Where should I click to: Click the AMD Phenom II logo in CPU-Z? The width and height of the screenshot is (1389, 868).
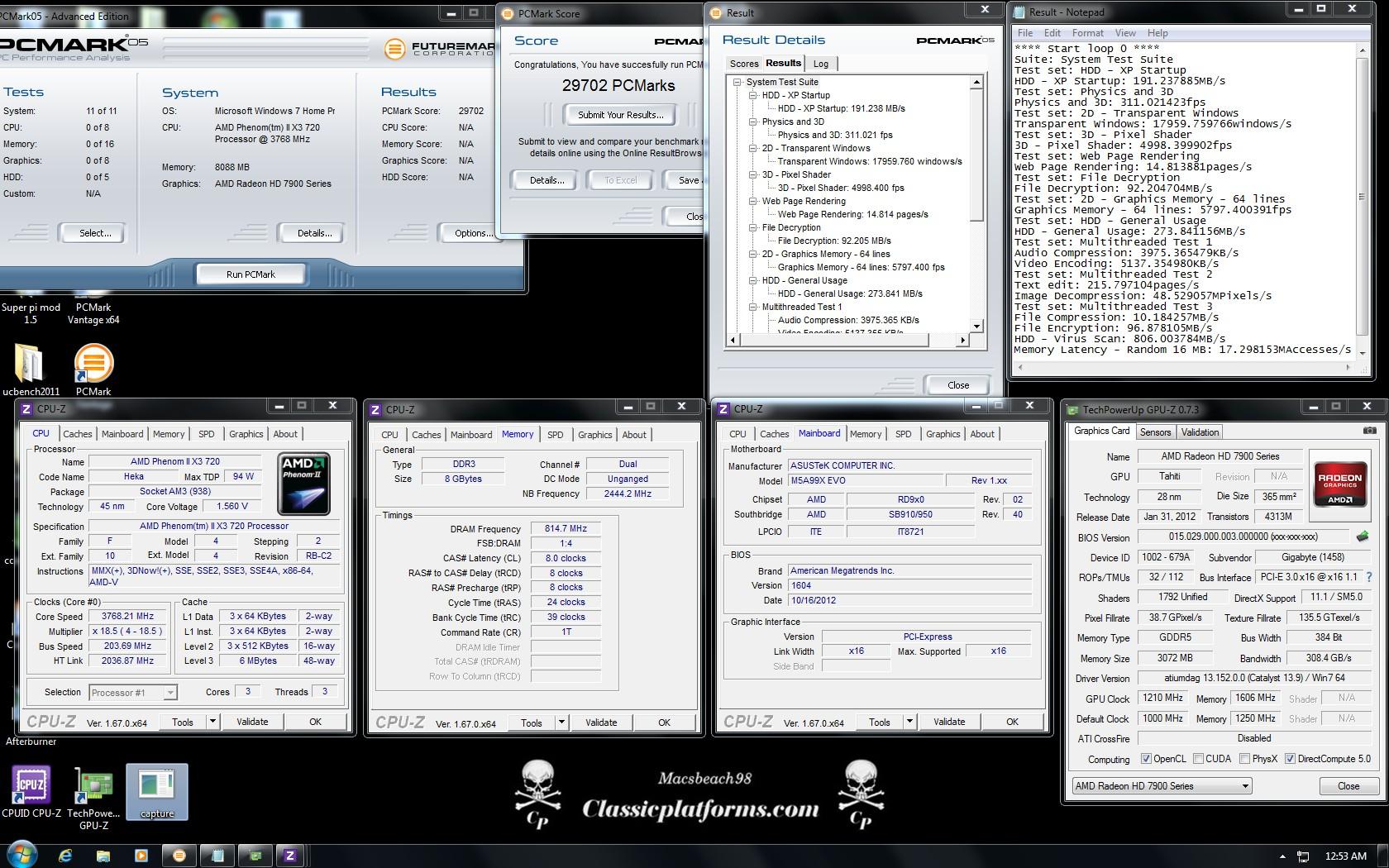click(x=305, y=484)
